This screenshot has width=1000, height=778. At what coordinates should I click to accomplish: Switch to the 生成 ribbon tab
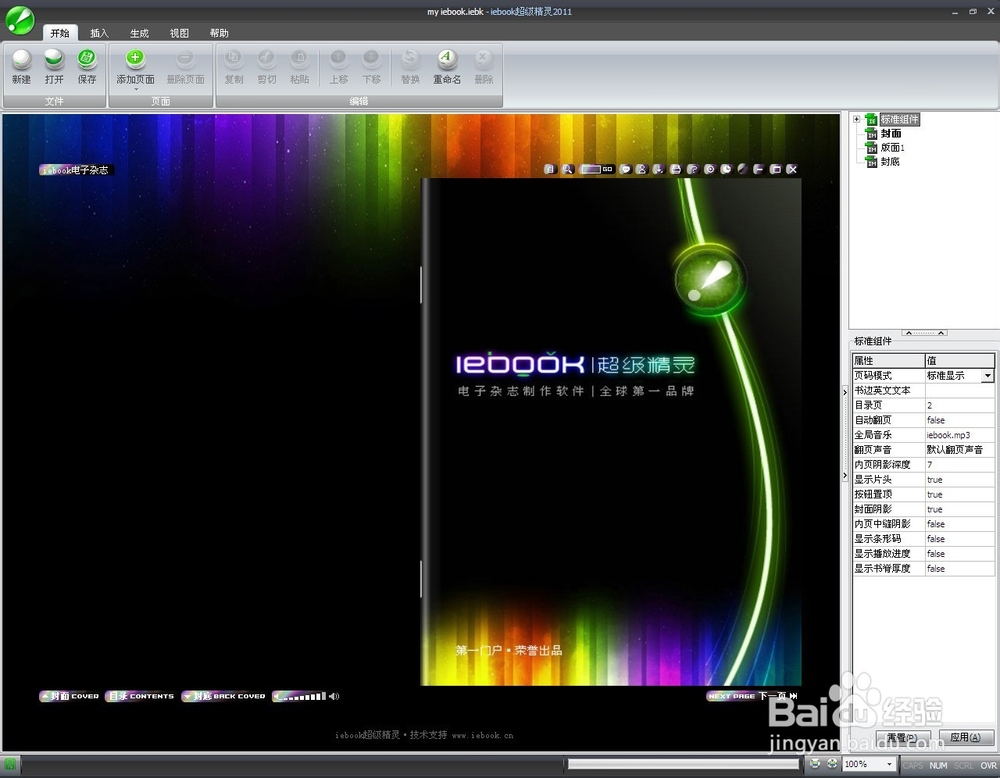[x=139, y=33]
